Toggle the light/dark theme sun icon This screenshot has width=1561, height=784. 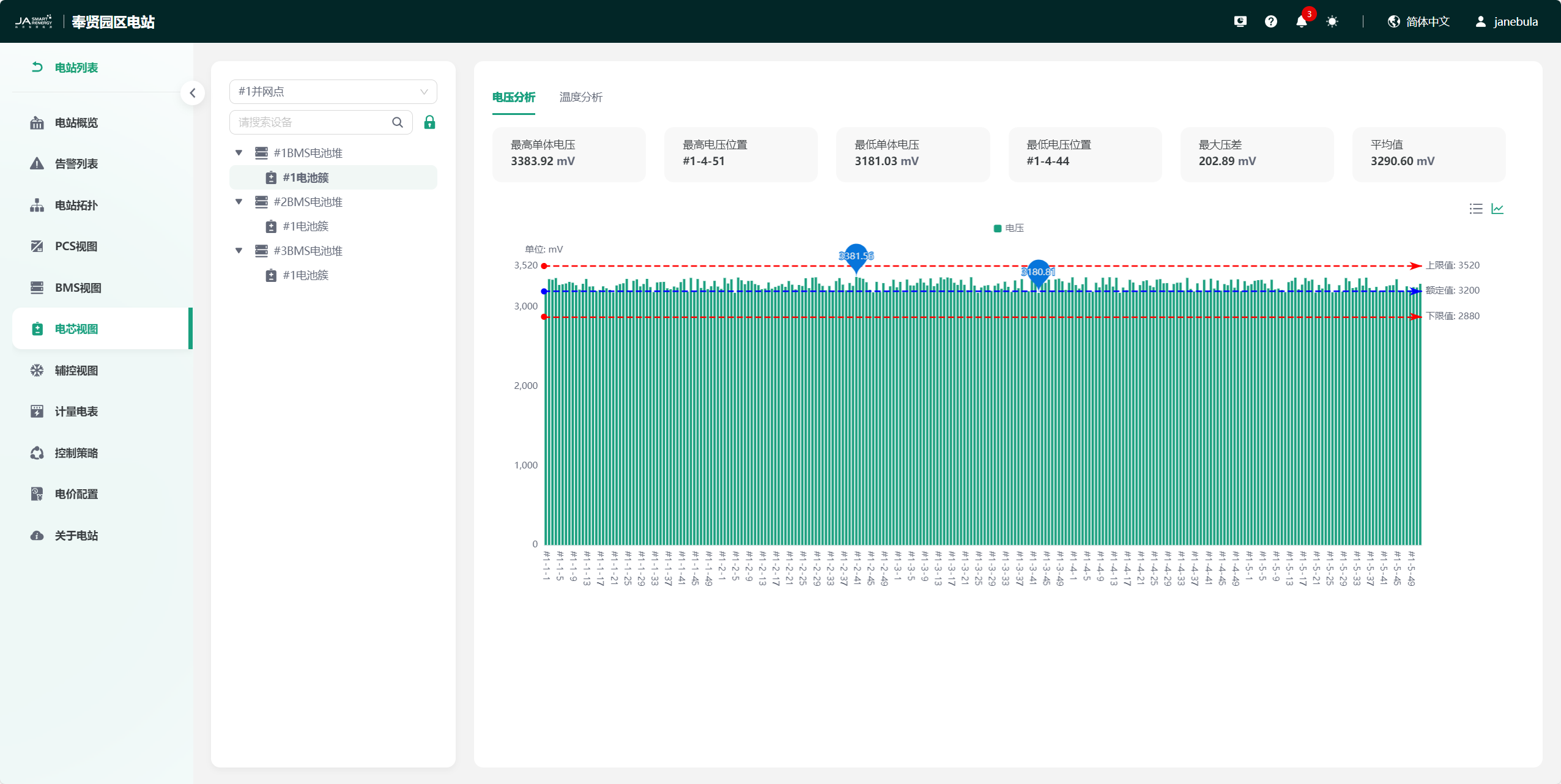click(x=1332, y=22)
